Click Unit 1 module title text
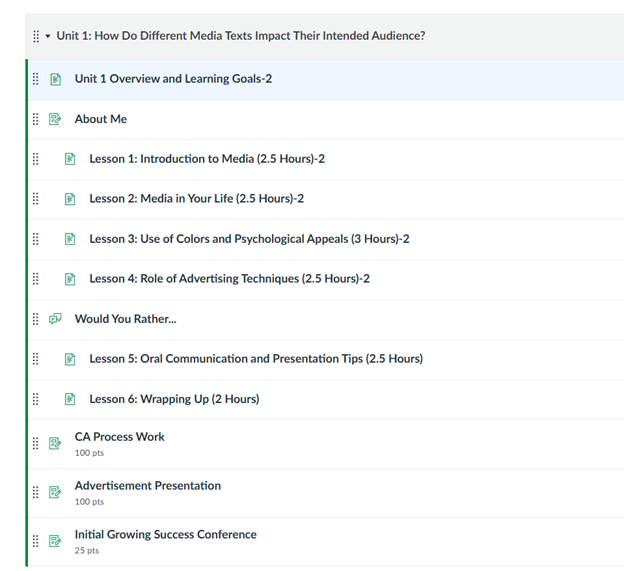Screen dimensions: 624x571 coord(241,36)
